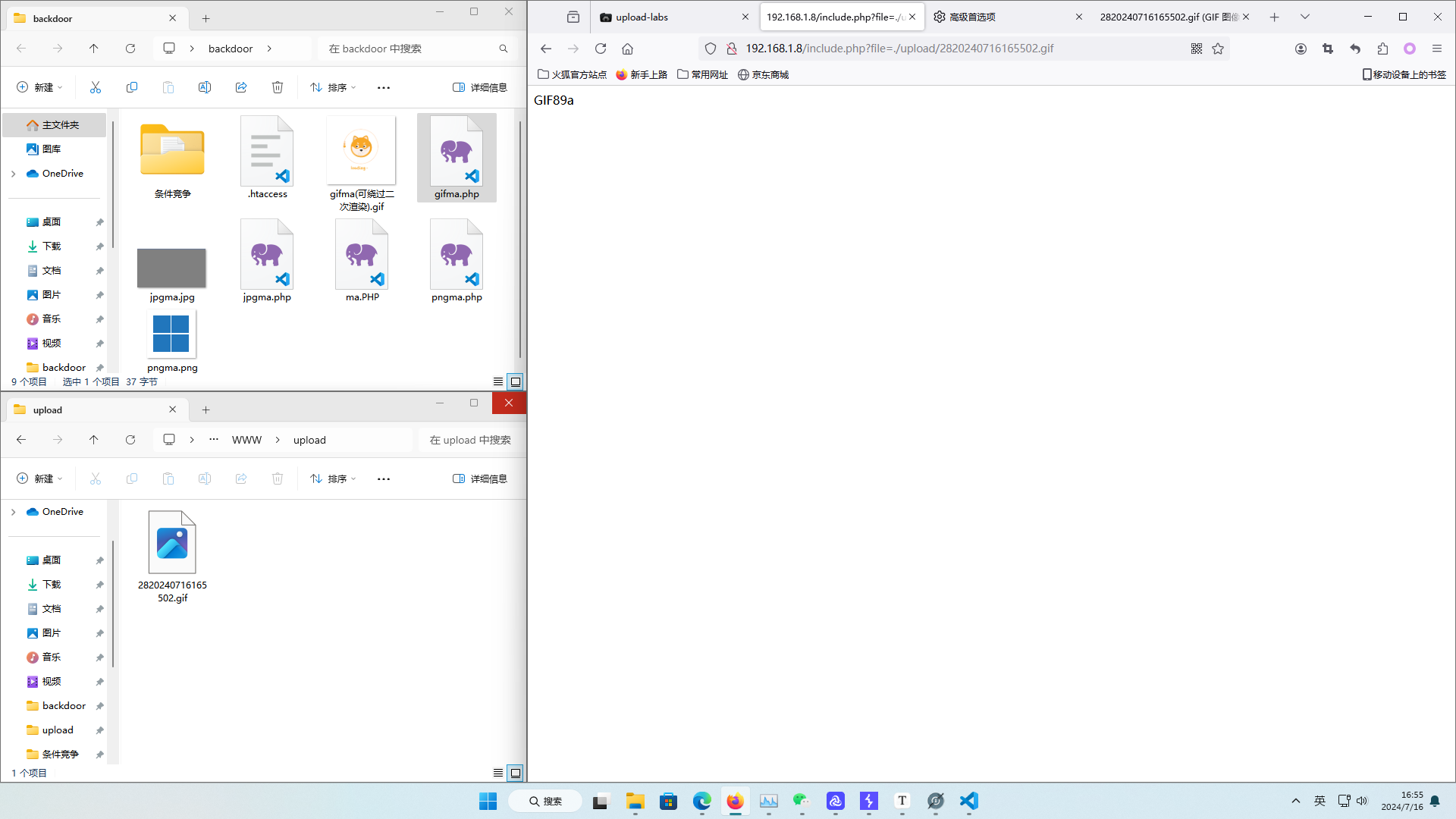Open the Firefox application menu hamburger
This screenshot has width=1456, height=819.
(1436, 49)
